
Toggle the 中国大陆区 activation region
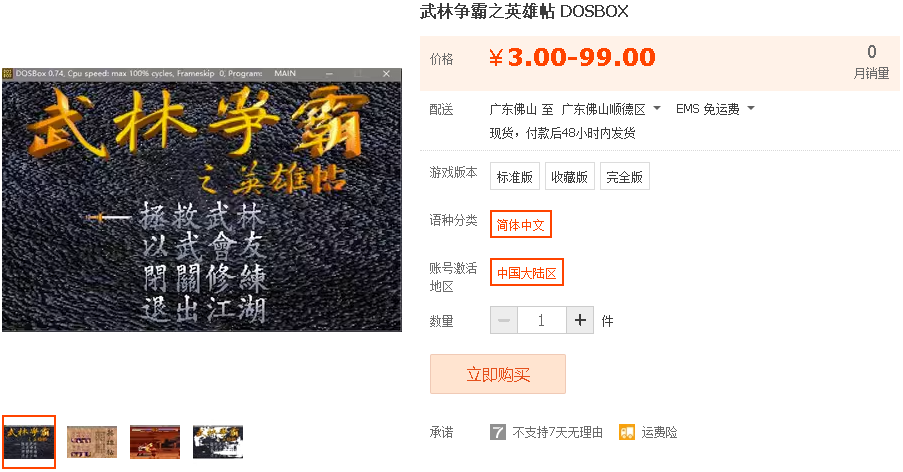tap(526, 273)
